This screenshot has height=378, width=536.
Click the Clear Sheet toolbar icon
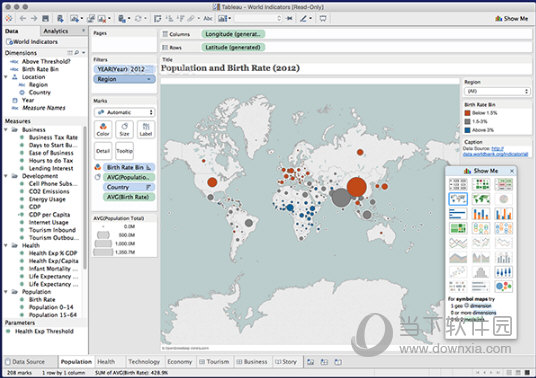(x=102, y=18)
